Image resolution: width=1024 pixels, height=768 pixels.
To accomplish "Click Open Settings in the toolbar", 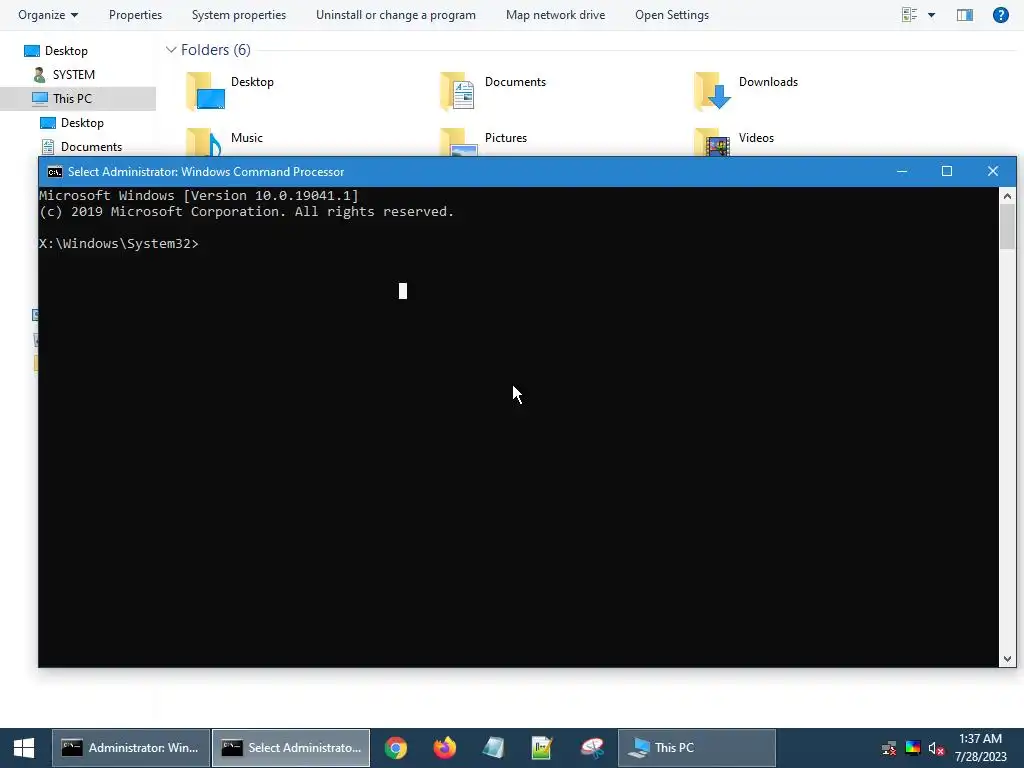I will (x=671, y=14).
